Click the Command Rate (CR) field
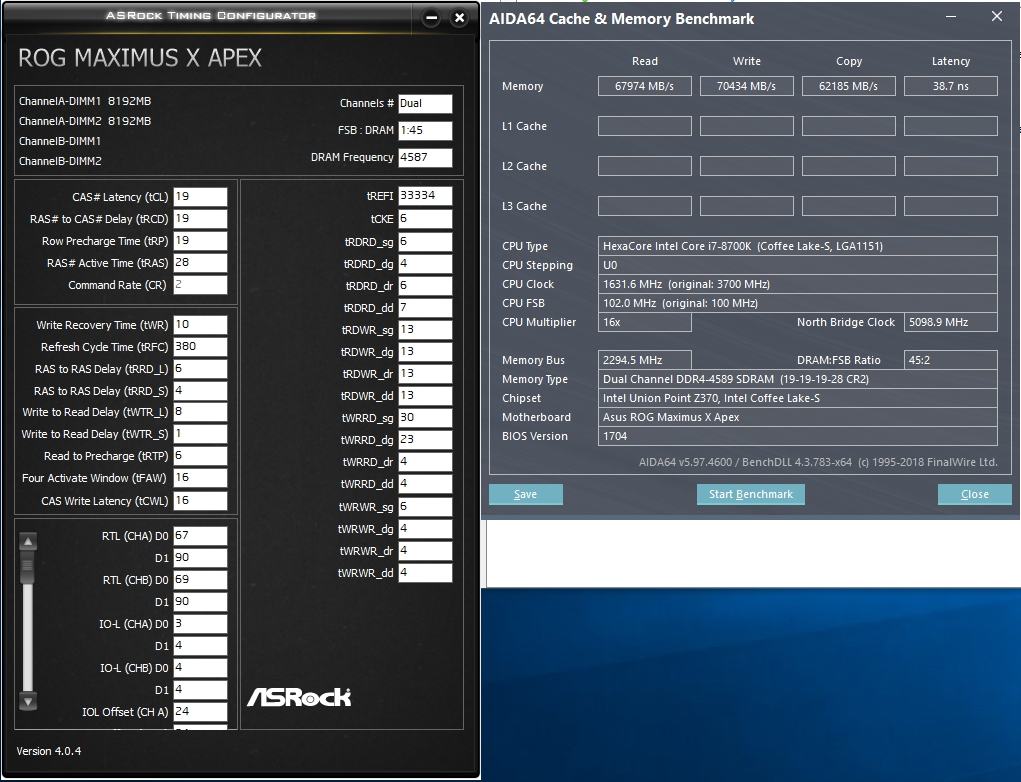This screenshot has width=1021, height=782. click(201, 285)
